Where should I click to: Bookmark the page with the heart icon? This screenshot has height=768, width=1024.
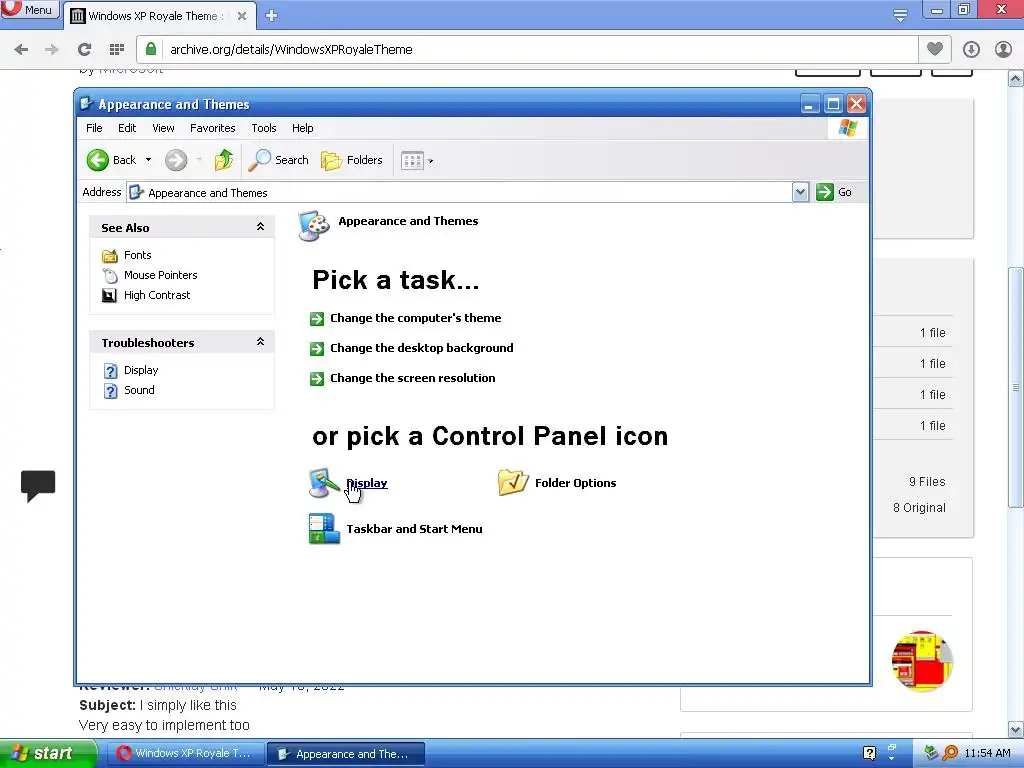[935, 49]
